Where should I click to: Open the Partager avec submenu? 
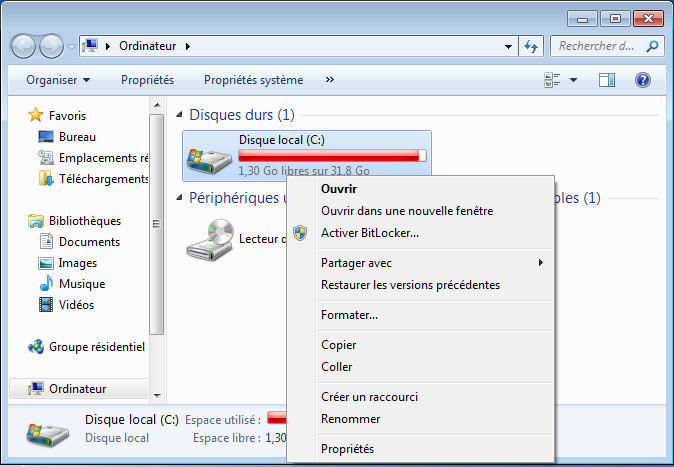[420, 263]
